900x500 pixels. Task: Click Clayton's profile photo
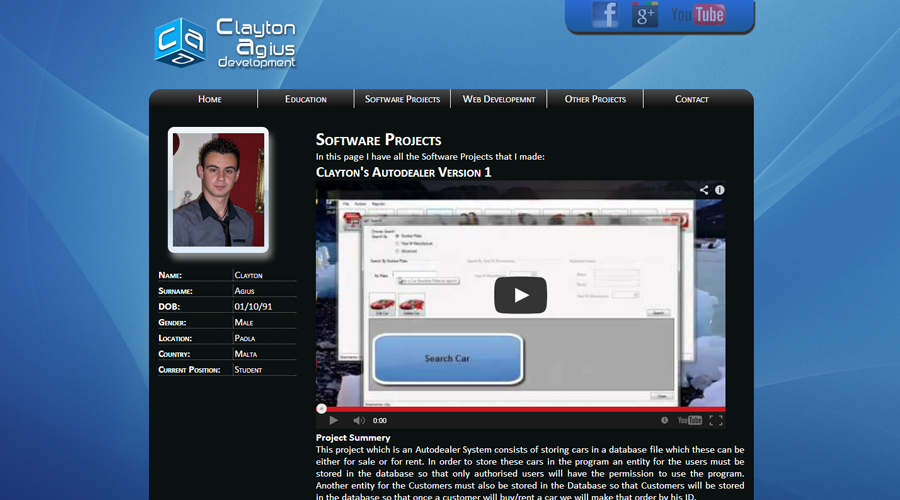[218, 190]
